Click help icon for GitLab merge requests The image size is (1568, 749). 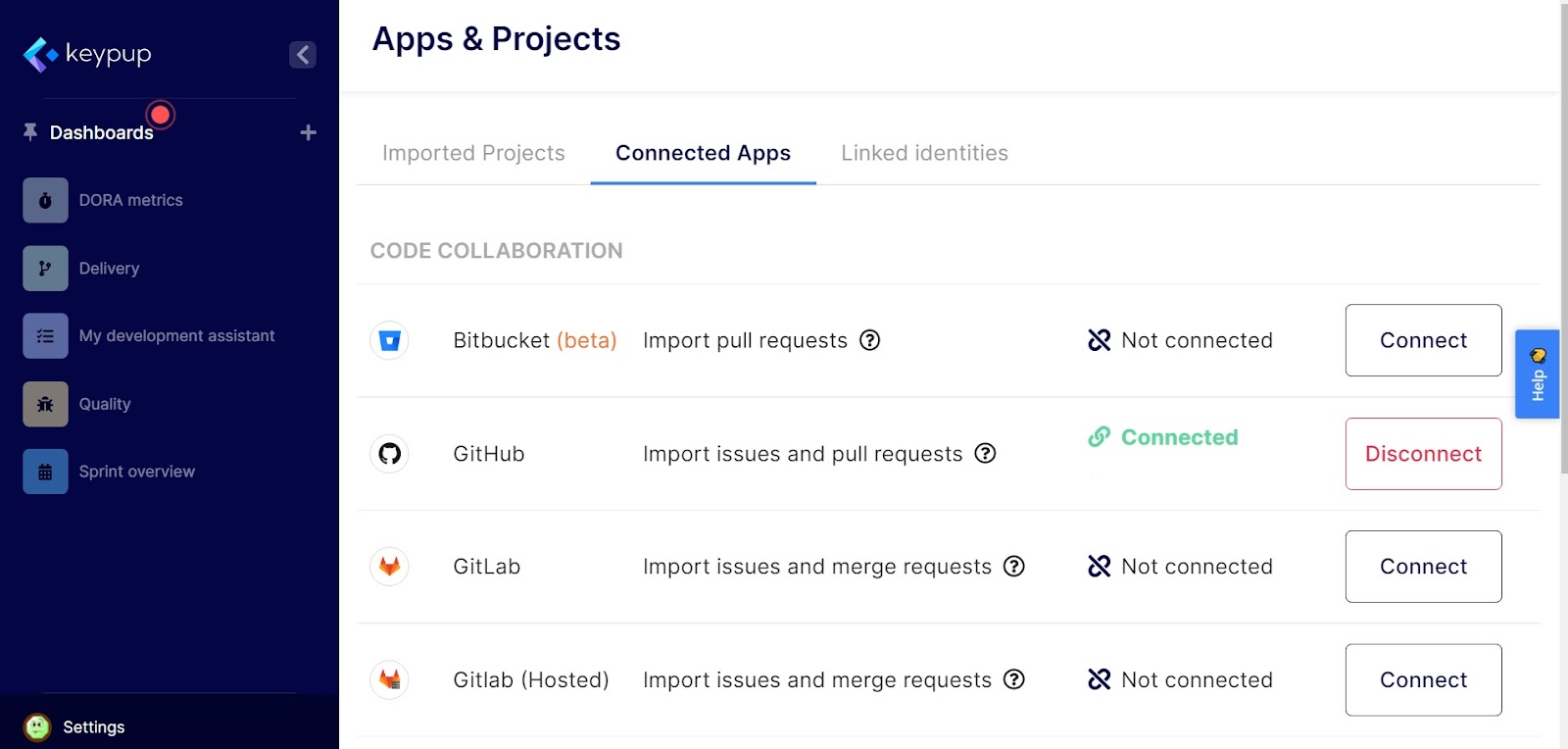pos(1014,567)
